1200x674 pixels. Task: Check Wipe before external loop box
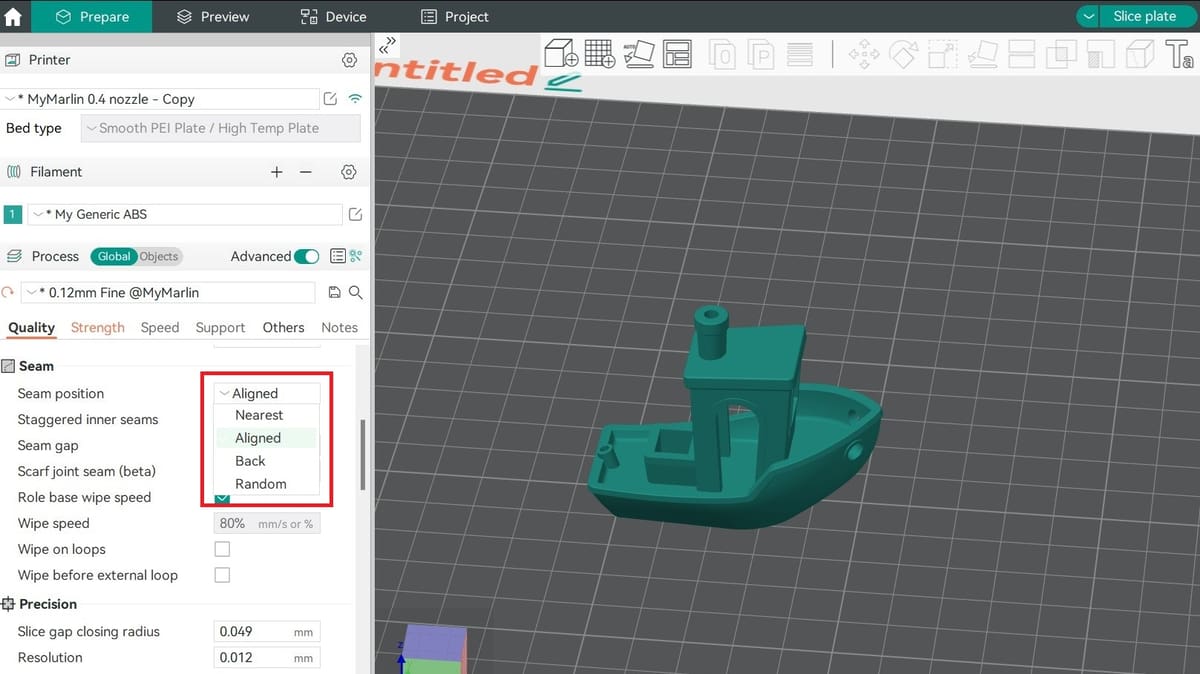coord(222,575)
